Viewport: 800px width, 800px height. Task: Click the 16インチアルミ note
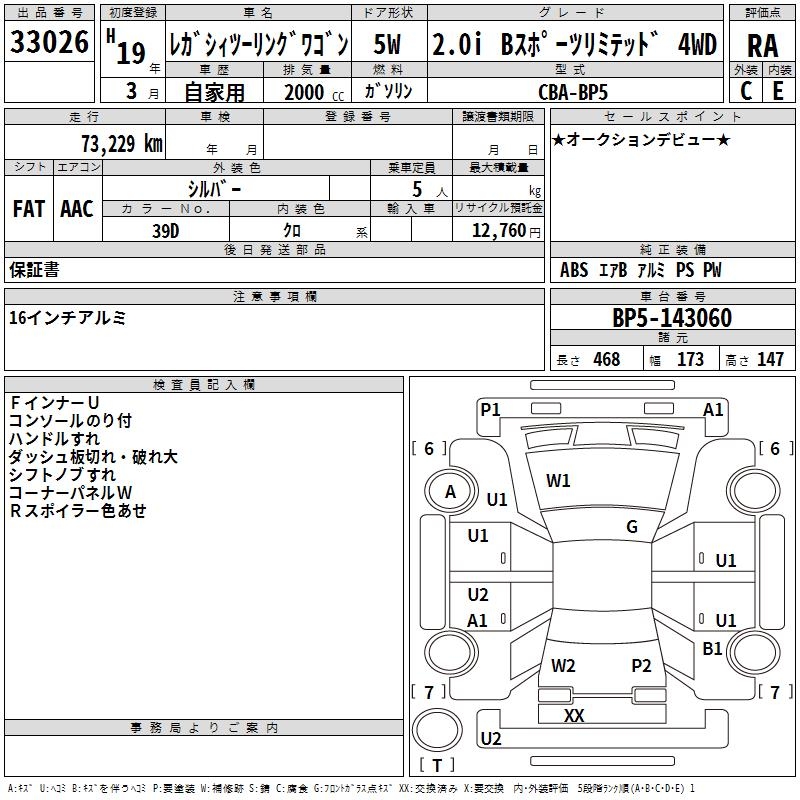tap(68, 318)
